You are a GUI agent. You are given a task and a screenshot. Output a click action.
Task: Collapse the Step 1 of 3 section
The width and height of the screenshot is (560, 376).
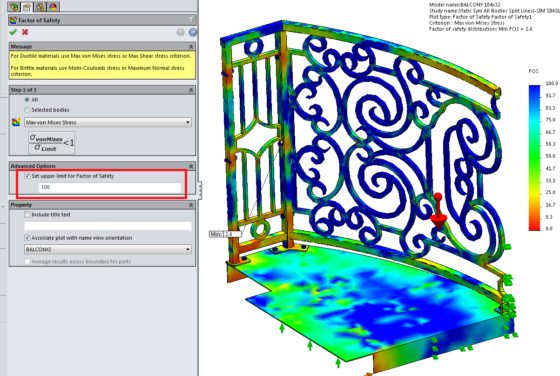click(191, 90)
